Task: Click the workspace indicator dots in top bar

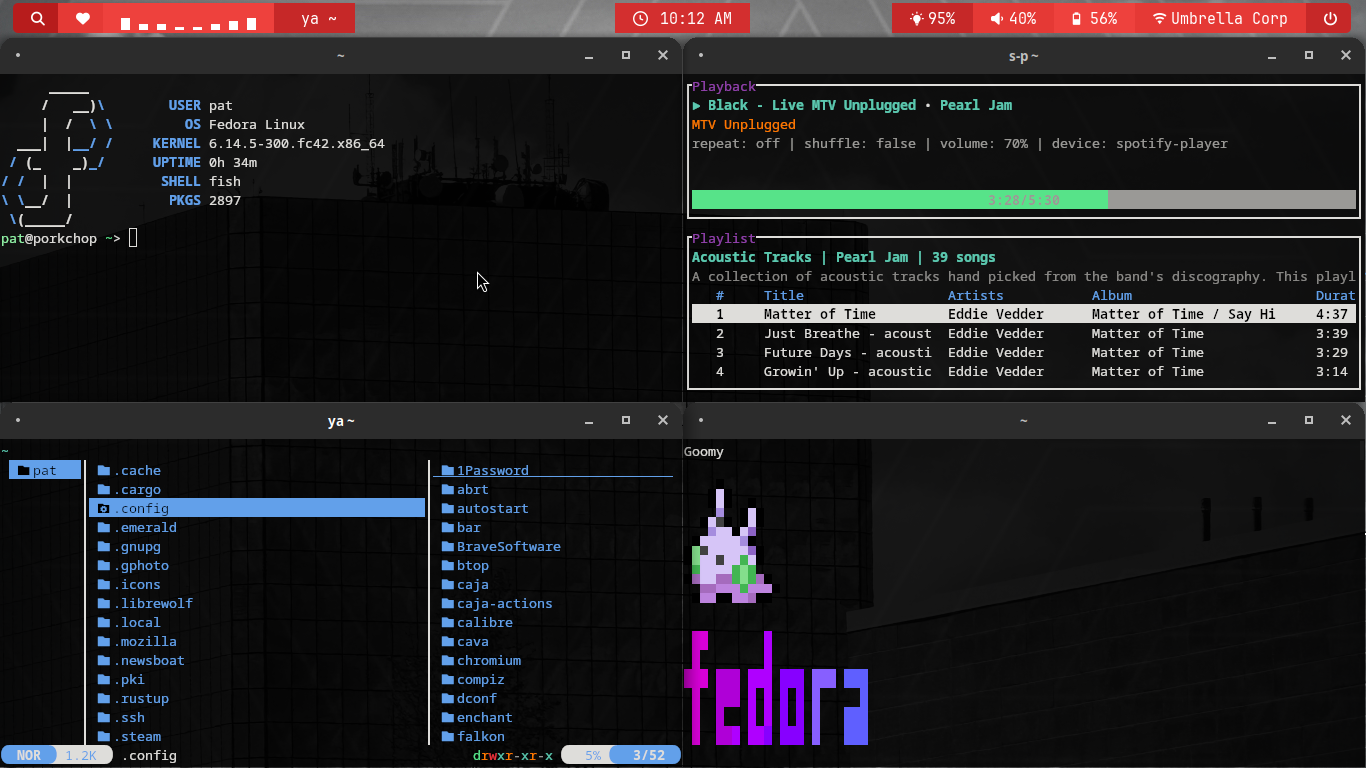Action: click(x=187, y=20)
